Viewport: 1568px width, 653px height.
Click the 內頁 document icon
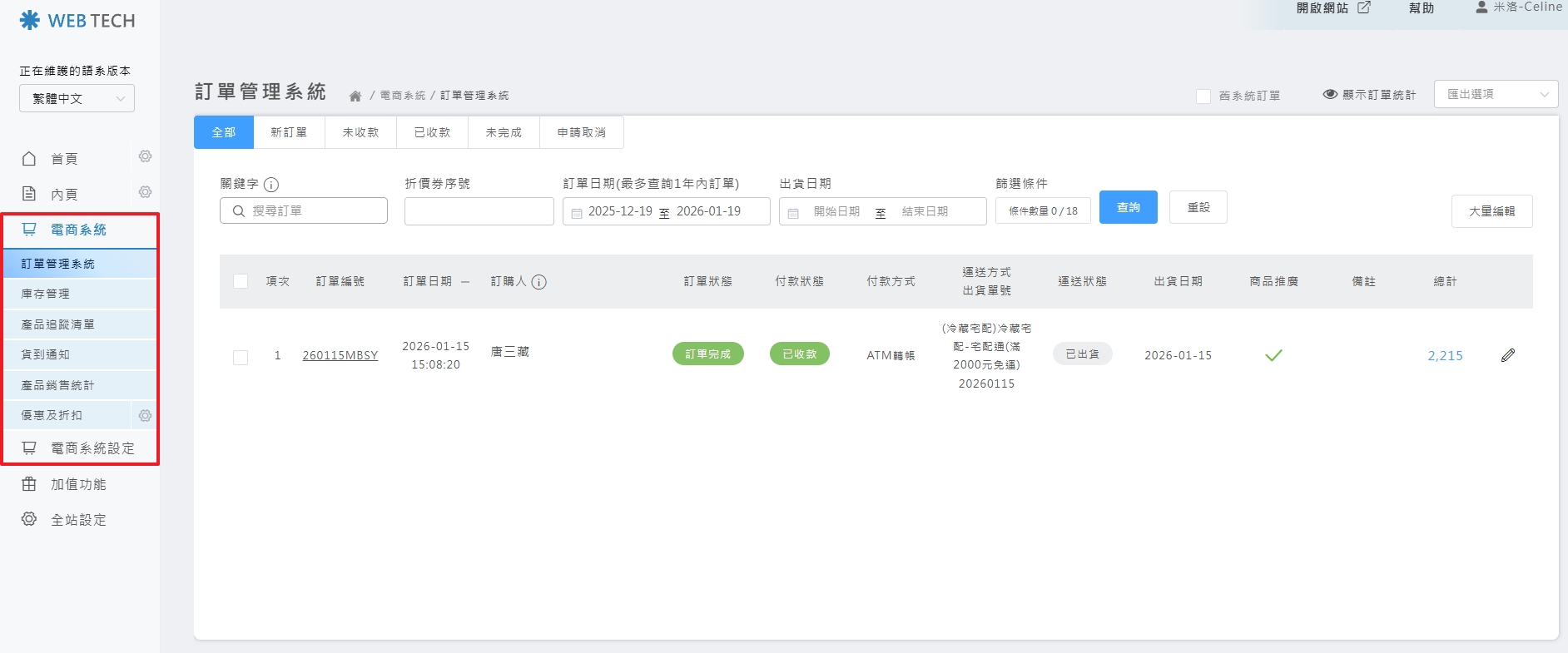click(29, 194)
